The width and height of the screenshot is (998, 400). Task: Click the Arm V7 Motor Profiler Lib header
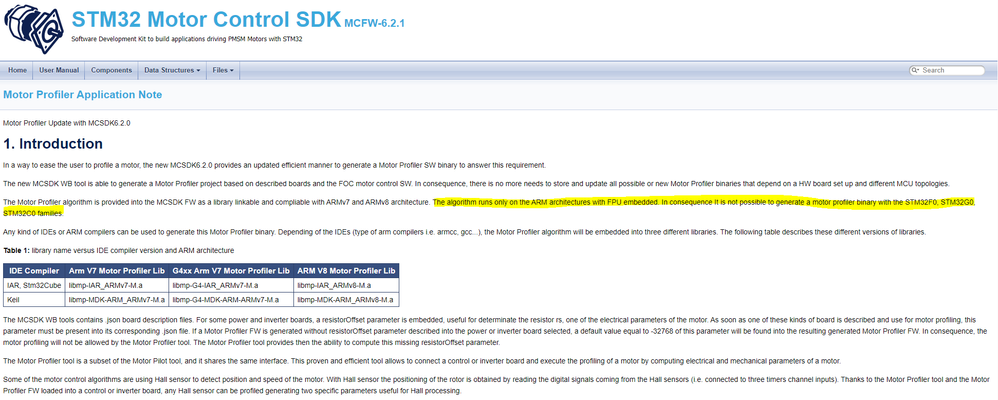(x=116, y=271)
